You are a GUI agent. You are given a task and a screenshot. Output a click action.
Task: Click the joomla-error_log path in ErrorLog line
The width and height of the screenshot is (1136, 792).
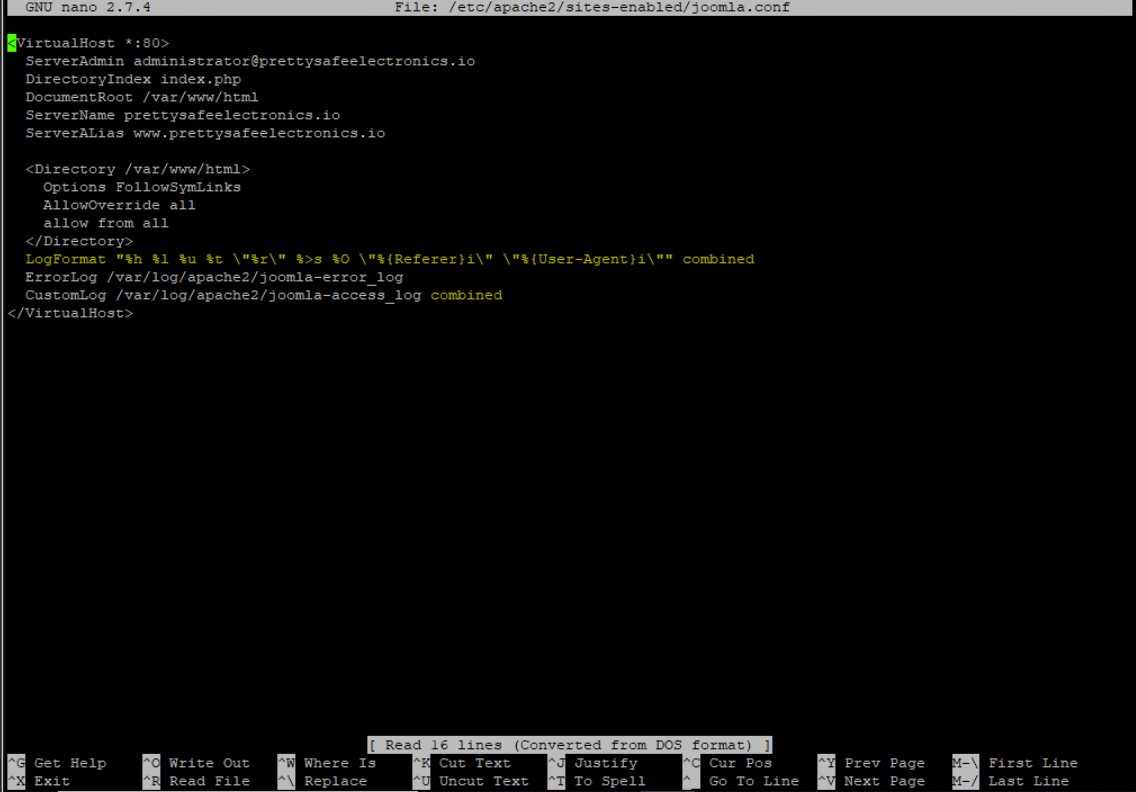pos(255,277)
